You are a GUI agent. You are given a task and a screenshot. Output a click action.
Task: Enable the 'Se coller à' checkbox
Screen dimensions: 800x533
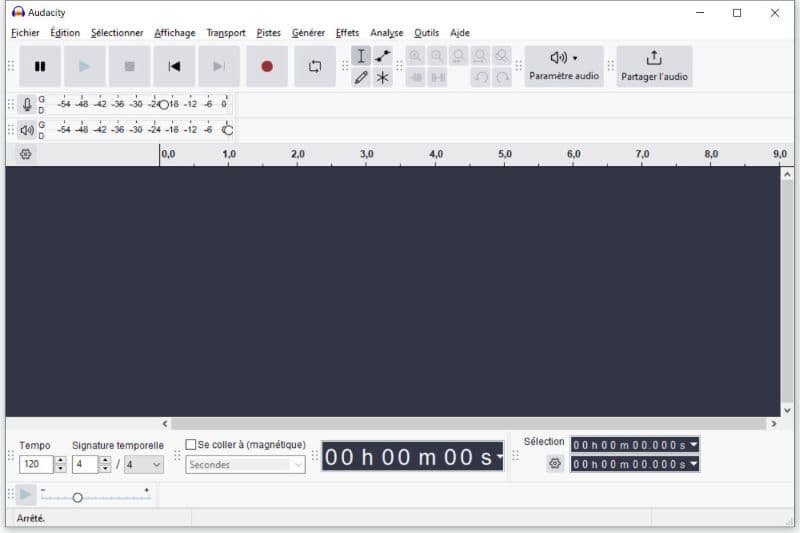191,445
